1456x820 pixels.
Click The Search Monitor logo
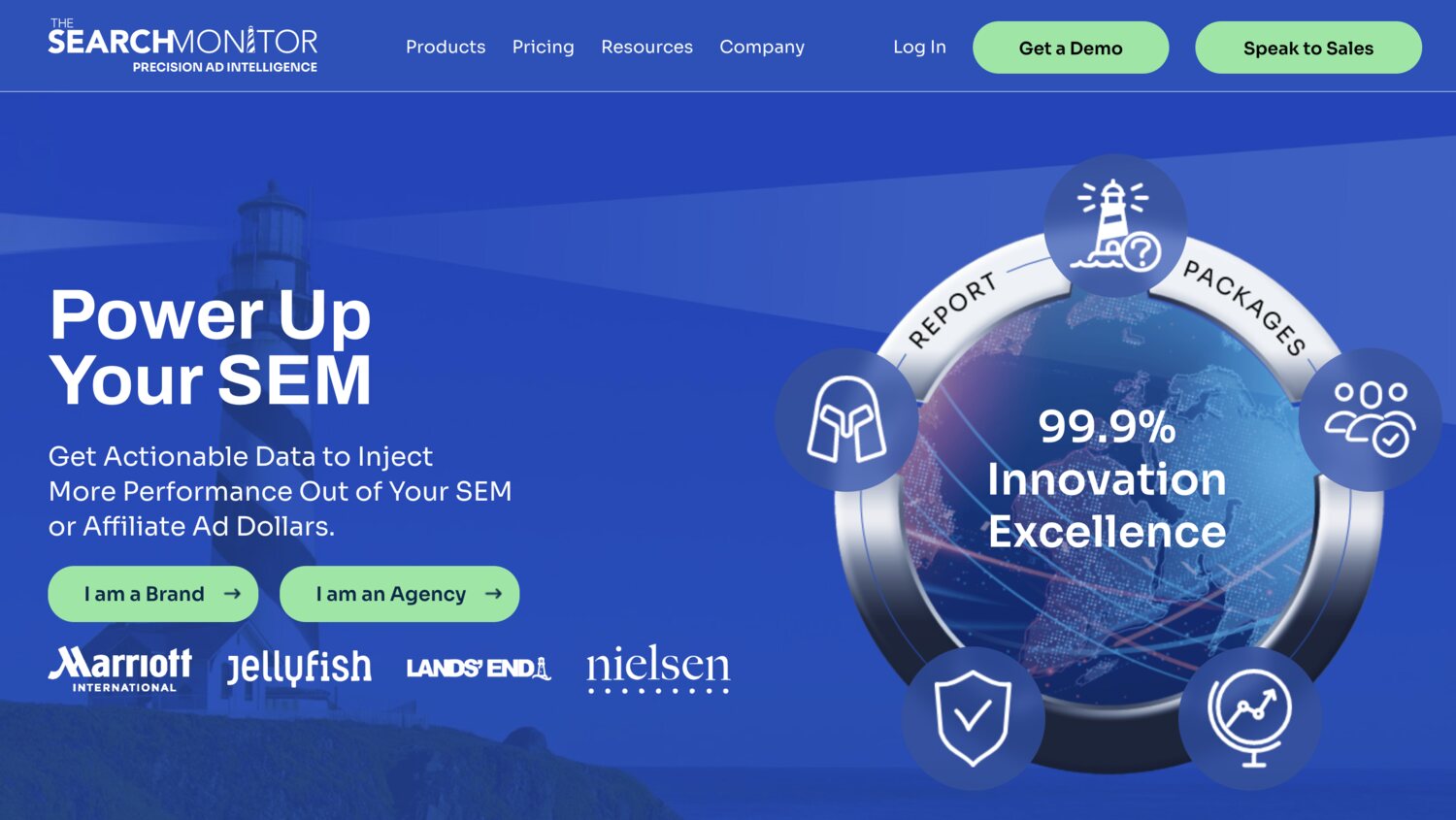(182, 46)
